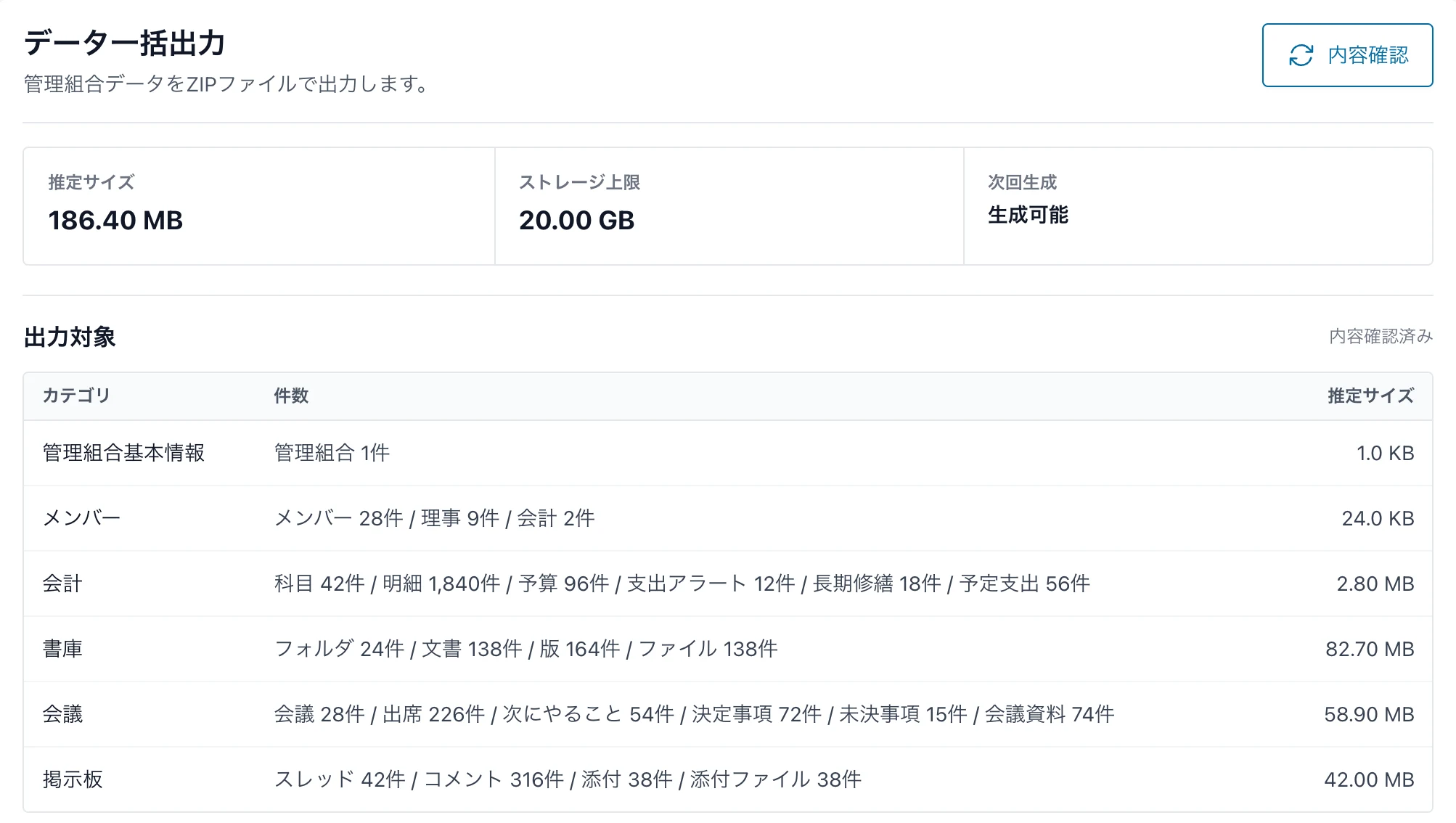
Task: Click the description text 管理組合データをZIPファイルで出力します。
Action: (226, 84)
